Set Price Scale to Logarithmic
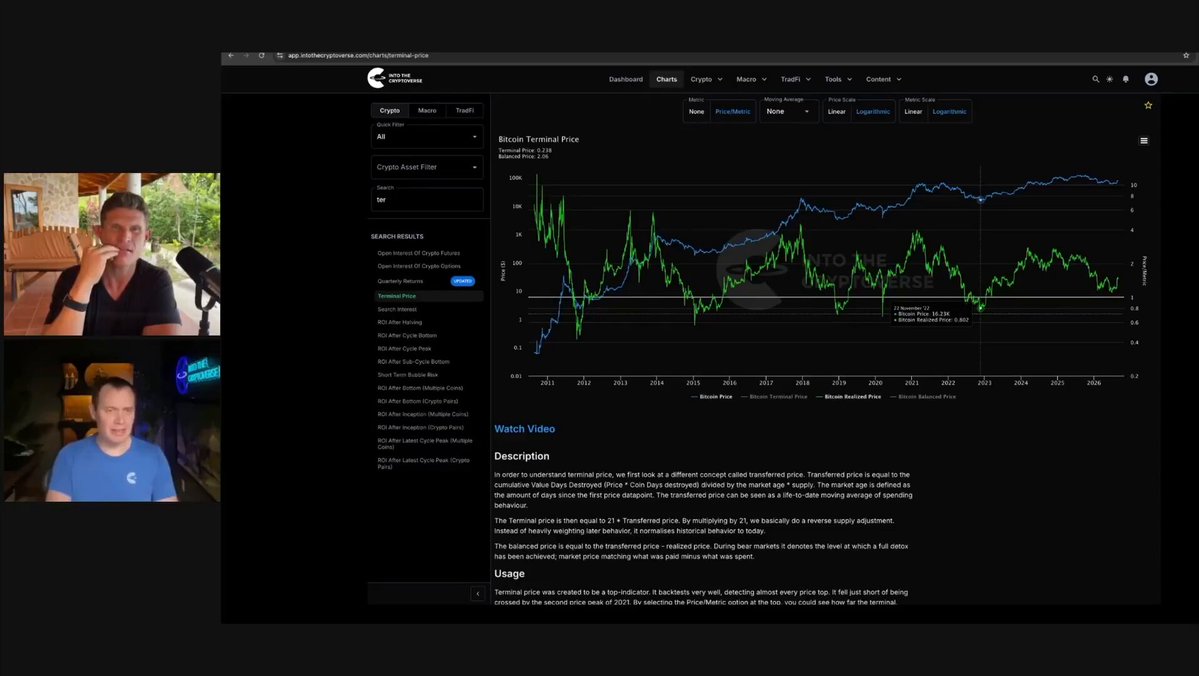Image resolution: width=1199 pixels, height=676 pixels. point(872,112)
